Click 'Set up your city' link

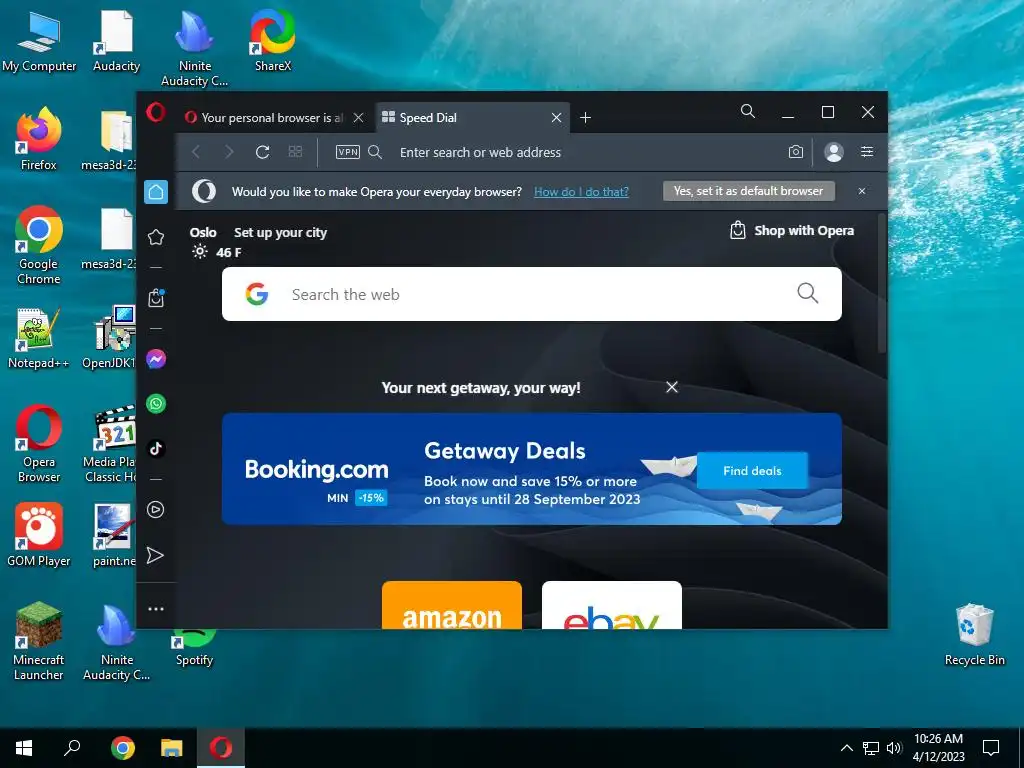pos(280,232)
